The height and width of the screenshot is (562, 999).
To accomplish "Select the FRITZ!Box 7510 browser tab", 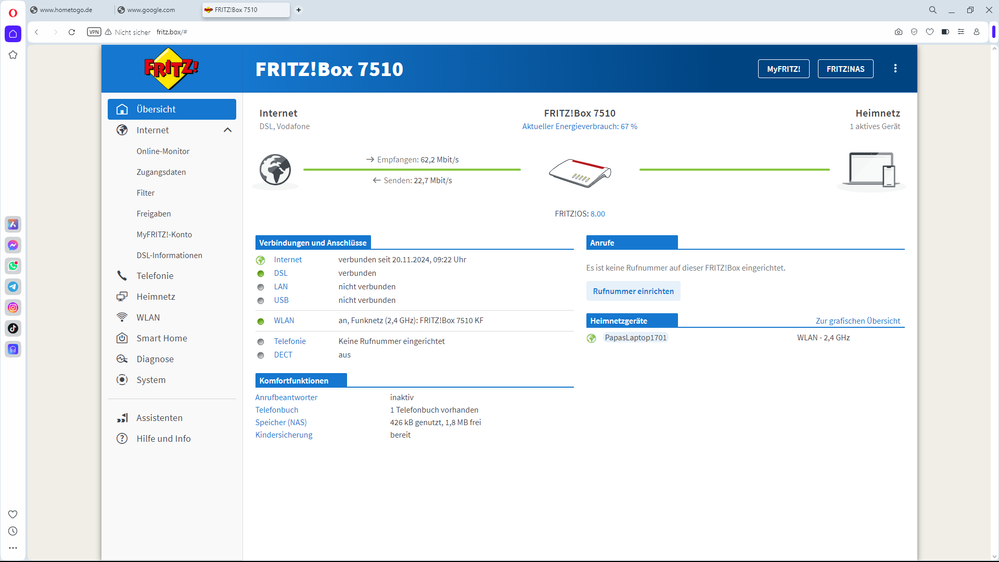I will point(245,10).
